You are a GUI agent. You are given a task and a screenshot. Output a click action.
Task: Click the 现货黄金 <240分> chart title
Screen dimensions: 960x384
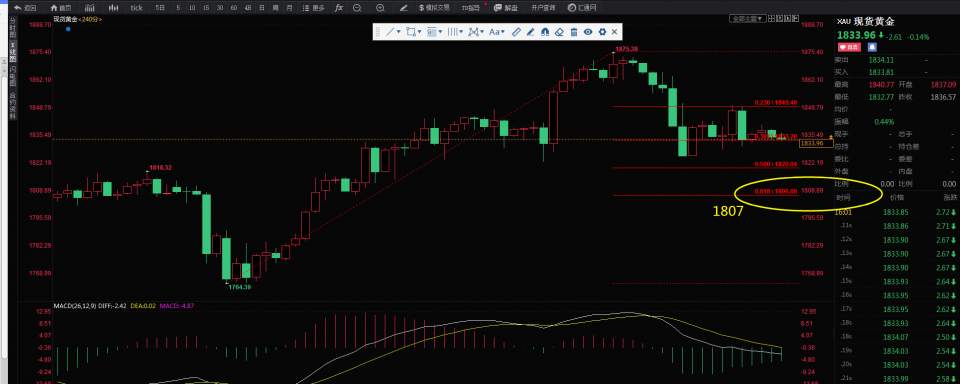pyautogui.click(x=78, y=20)
